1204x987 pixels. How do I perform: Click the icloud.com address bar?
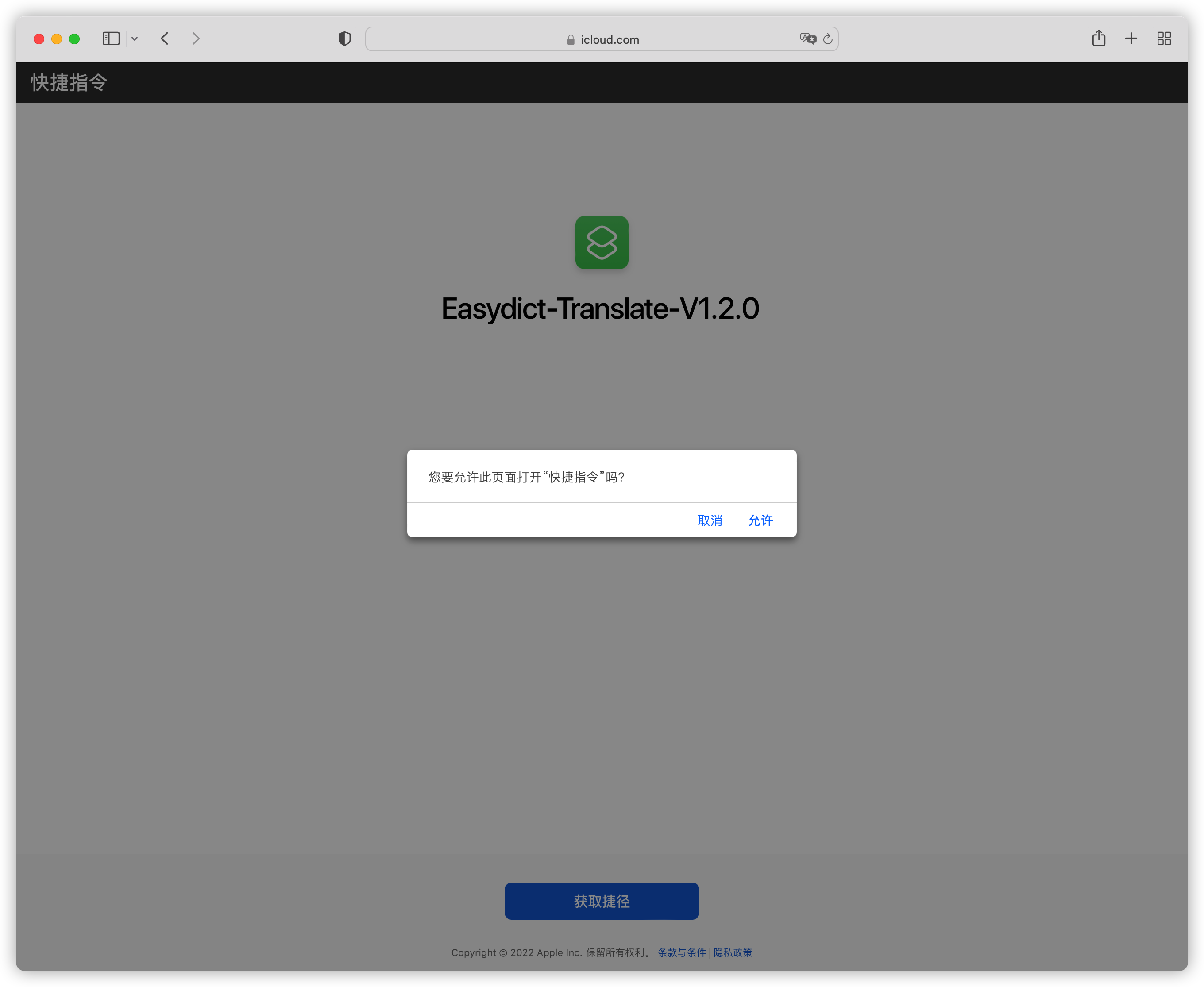tap(610, 39)
